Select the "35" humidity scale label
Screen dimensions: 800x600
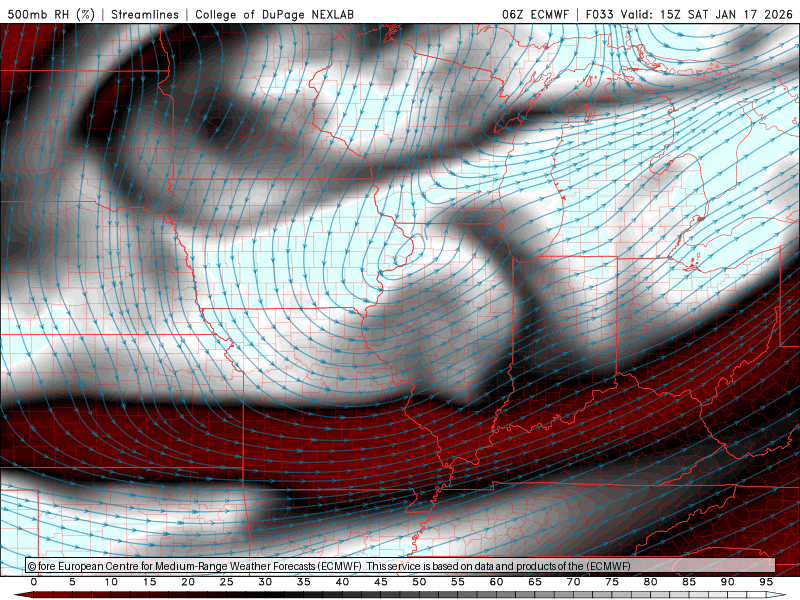[303, 582]
